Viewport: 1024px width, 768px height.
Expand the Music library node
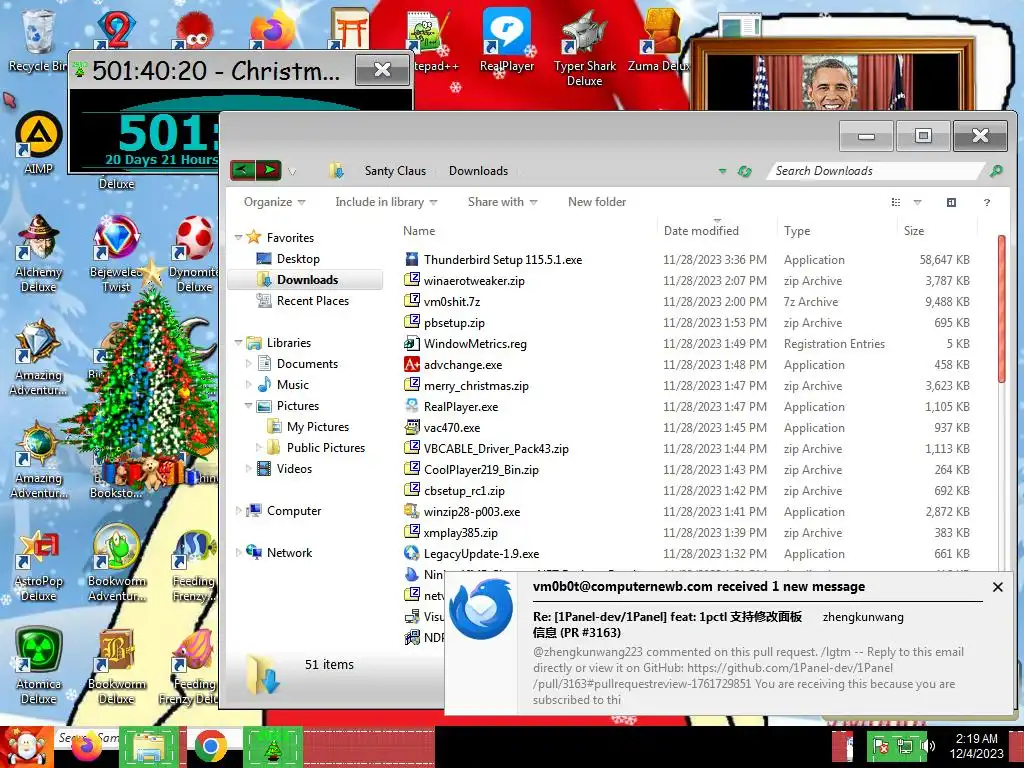(249, 385)
